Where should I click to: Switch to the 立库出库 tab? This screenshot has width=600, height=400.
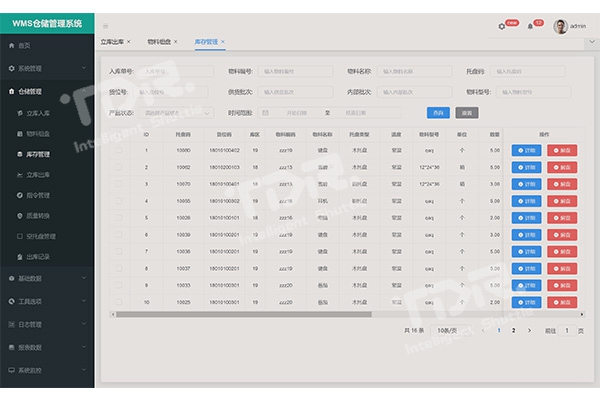coord(112,42)
